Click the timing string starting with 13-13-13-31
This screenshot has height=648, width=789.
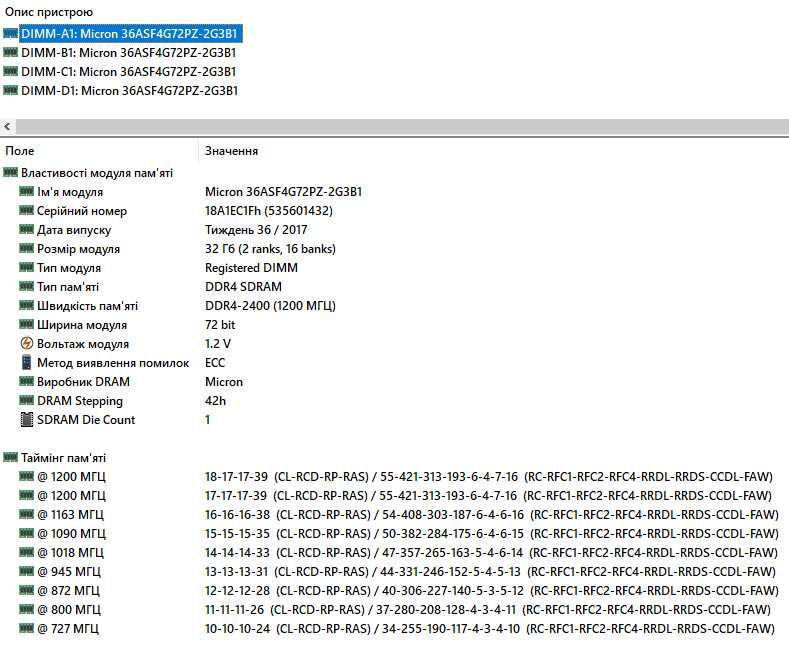[490, 572]
